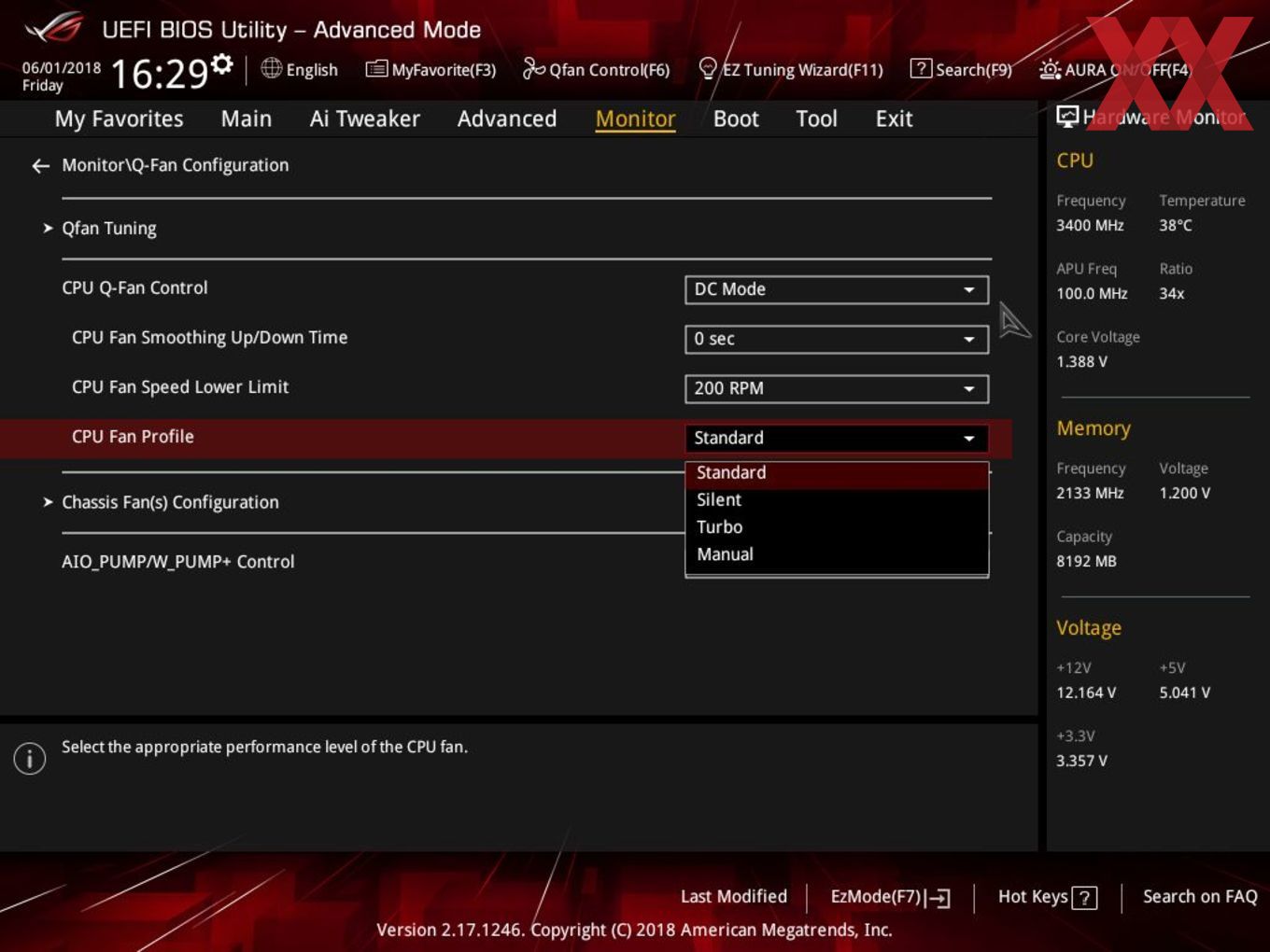
Task: Click the 16:29 clock display
Action: (160, 74)
